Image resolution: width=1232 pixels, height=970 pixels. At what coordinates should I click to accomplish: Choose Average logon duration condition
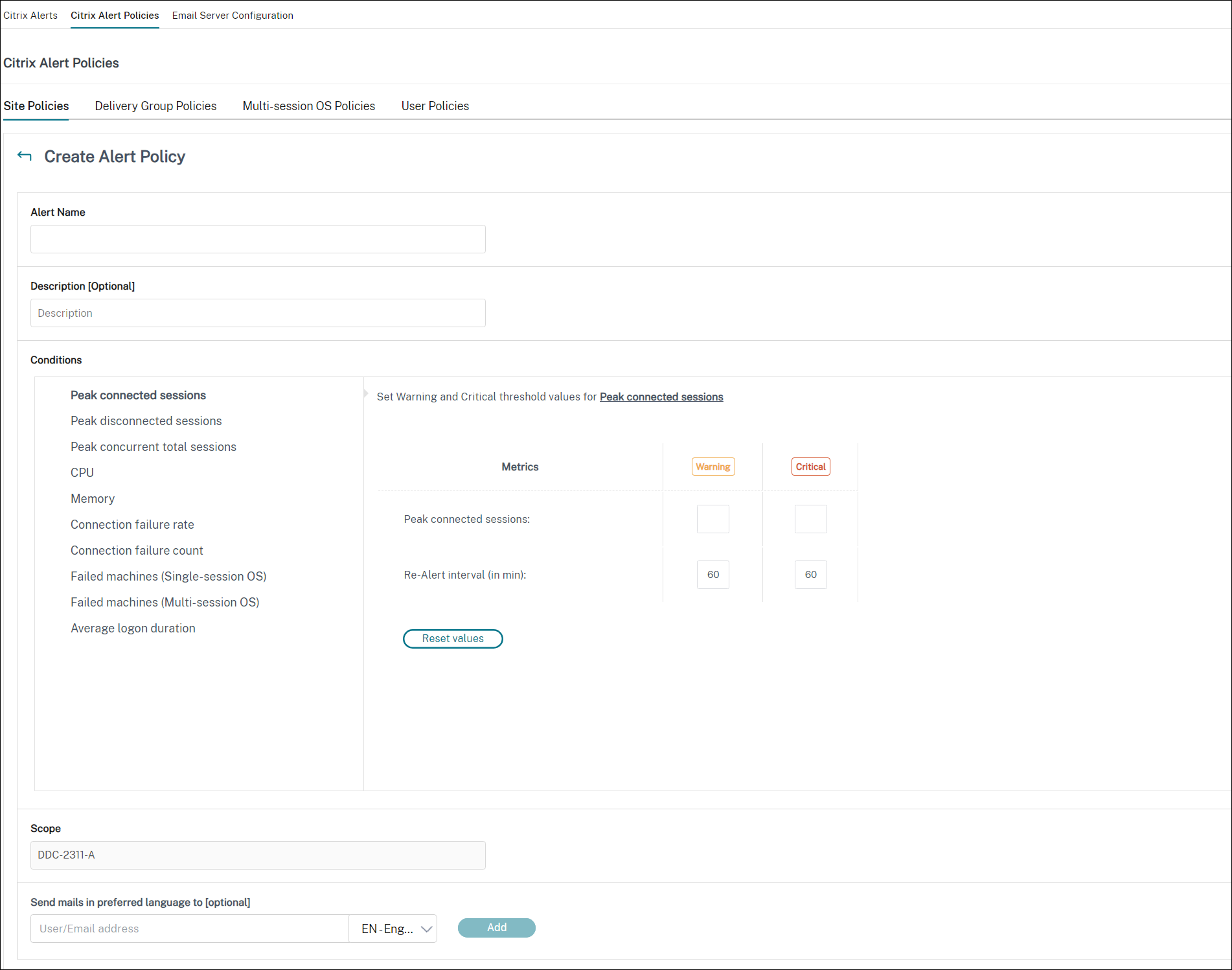tap(133, 629)
